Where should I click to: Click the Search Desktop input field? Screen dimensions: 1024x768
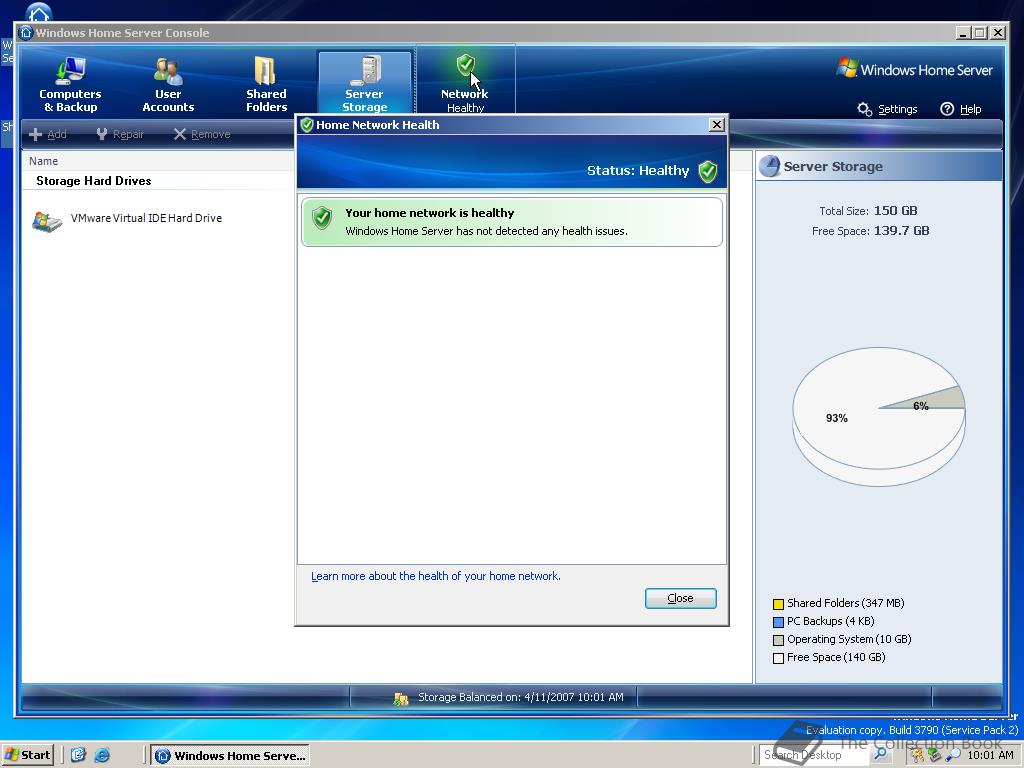point(814,755)
